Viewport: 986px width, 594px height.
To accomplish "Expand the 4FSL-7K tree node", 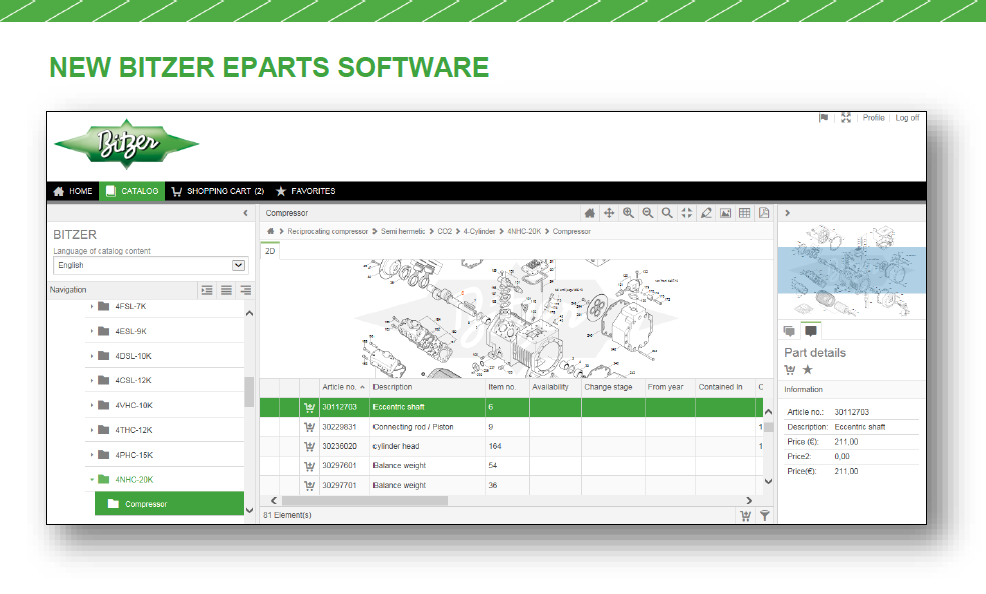I will 92,307.
